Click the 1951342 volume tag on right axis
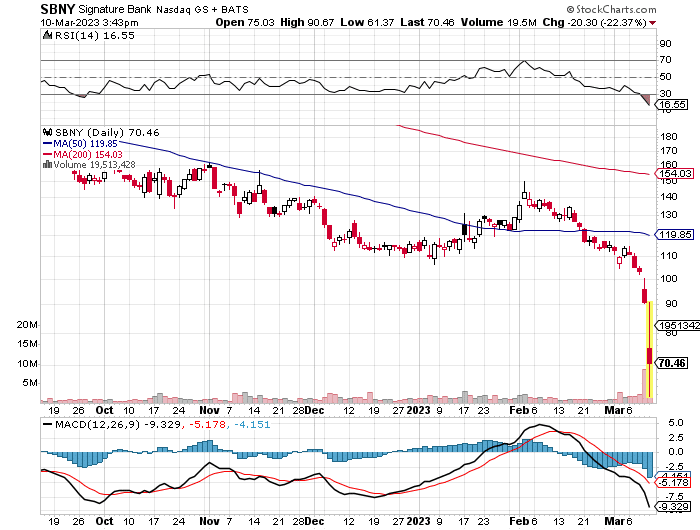Image resolution: width=700 pixels, height=530 pixels. 677,326
